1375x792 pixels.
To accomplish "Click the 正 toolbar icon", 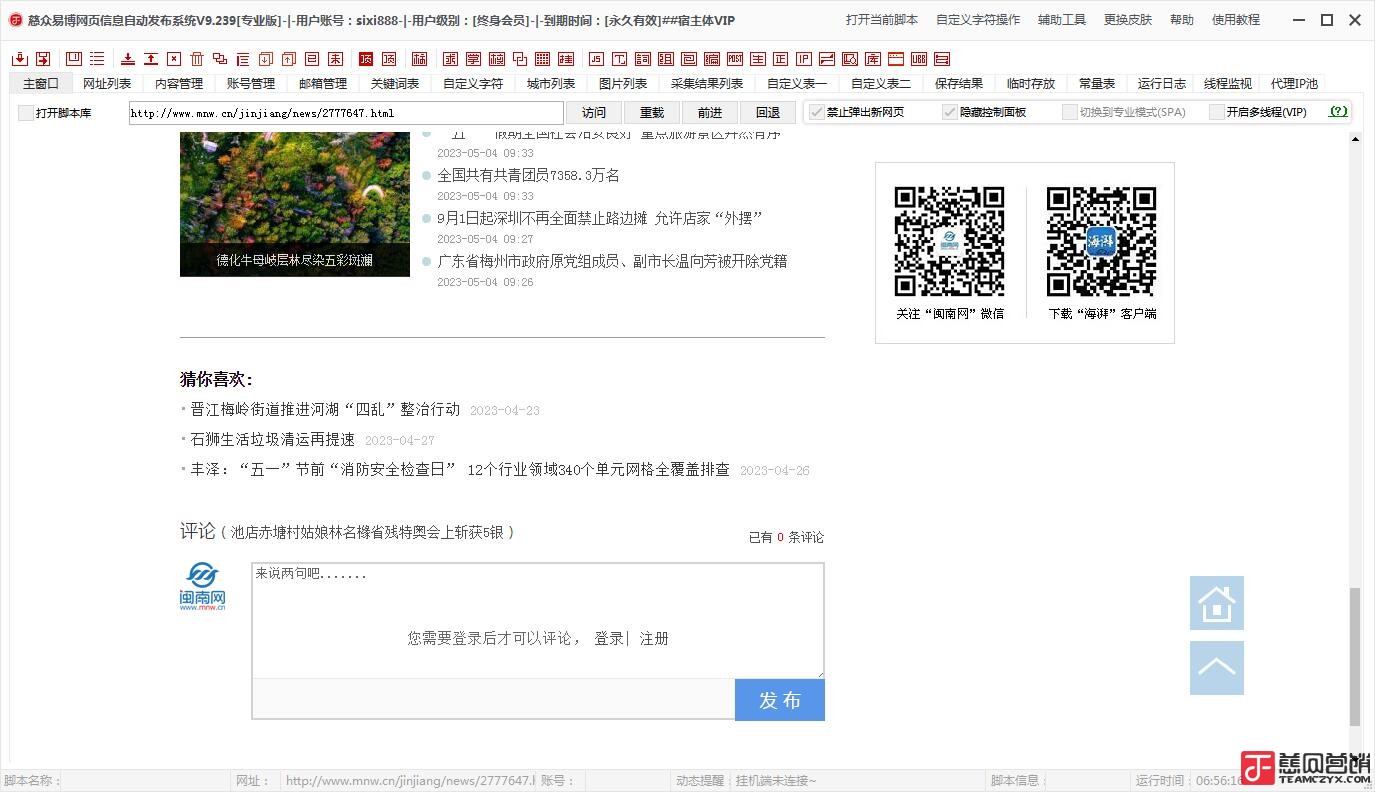I will pos(781,59).
